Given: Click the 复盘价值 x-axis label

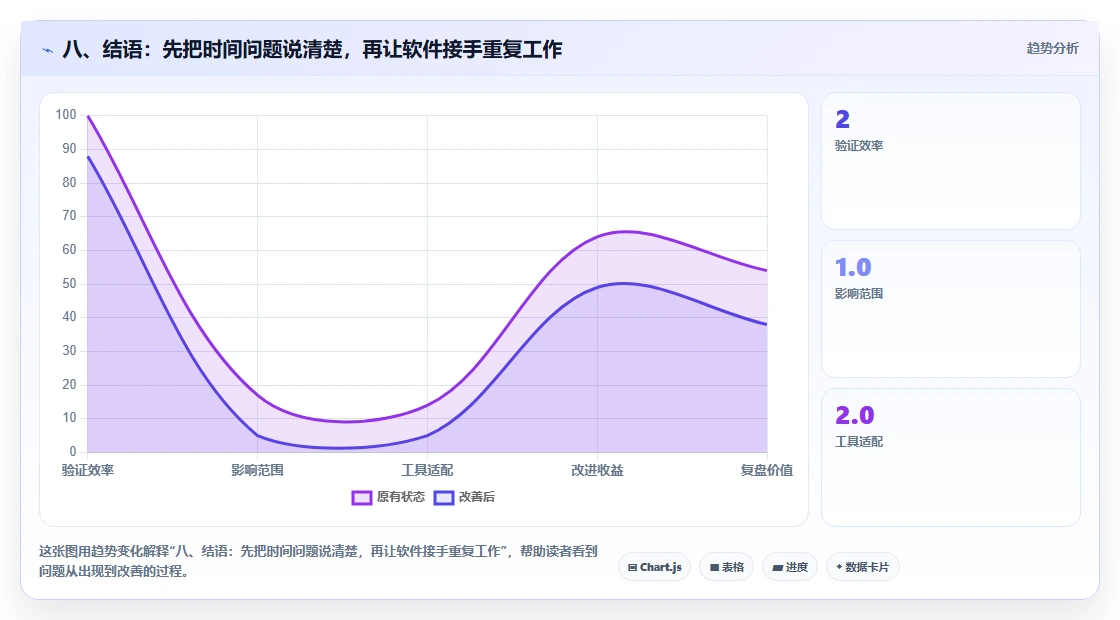Looking at the screenshot, I should point(766,470).
